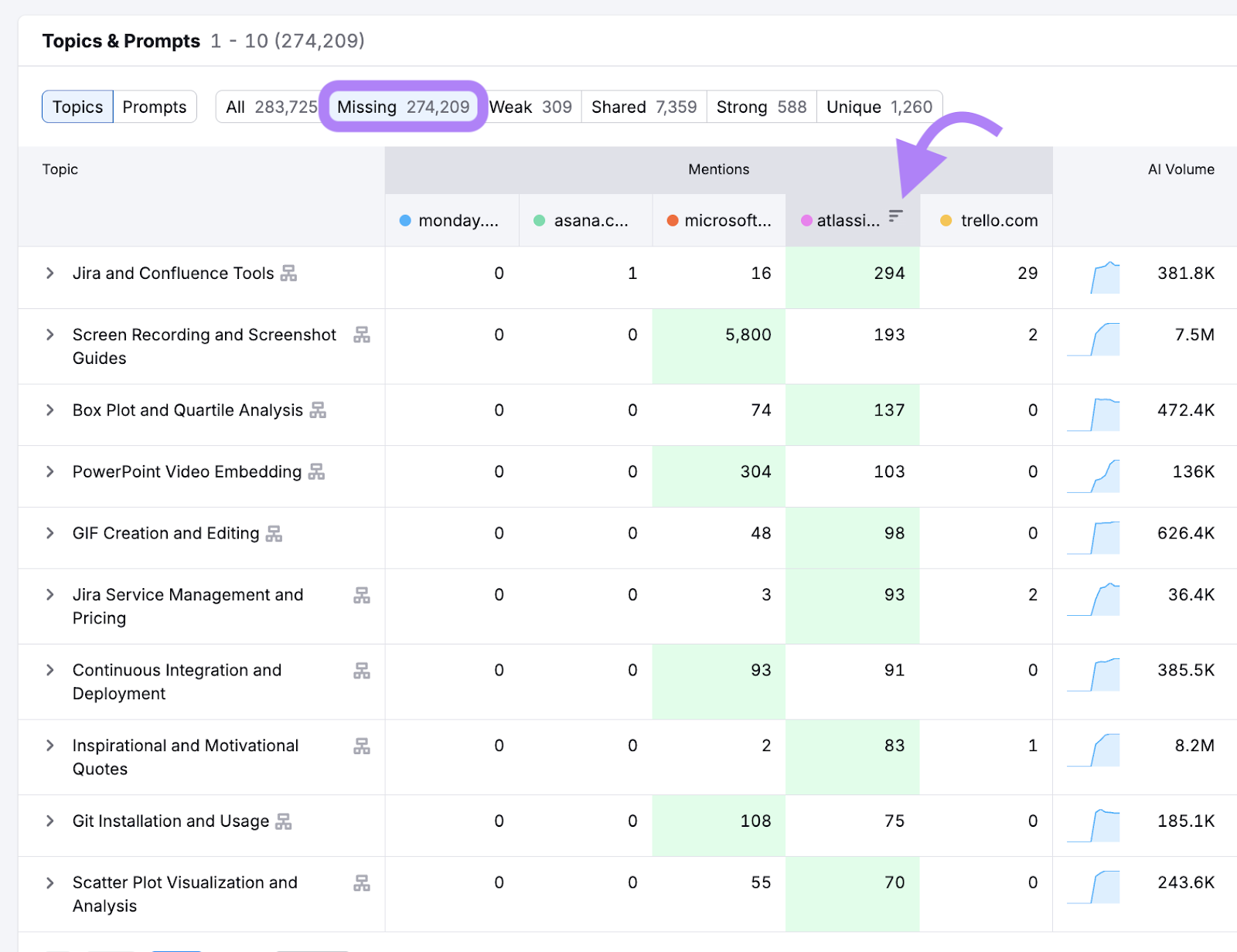Select the Topics view toggle
The width and height of the screenshot is (1237, 952).
(77, 106)
